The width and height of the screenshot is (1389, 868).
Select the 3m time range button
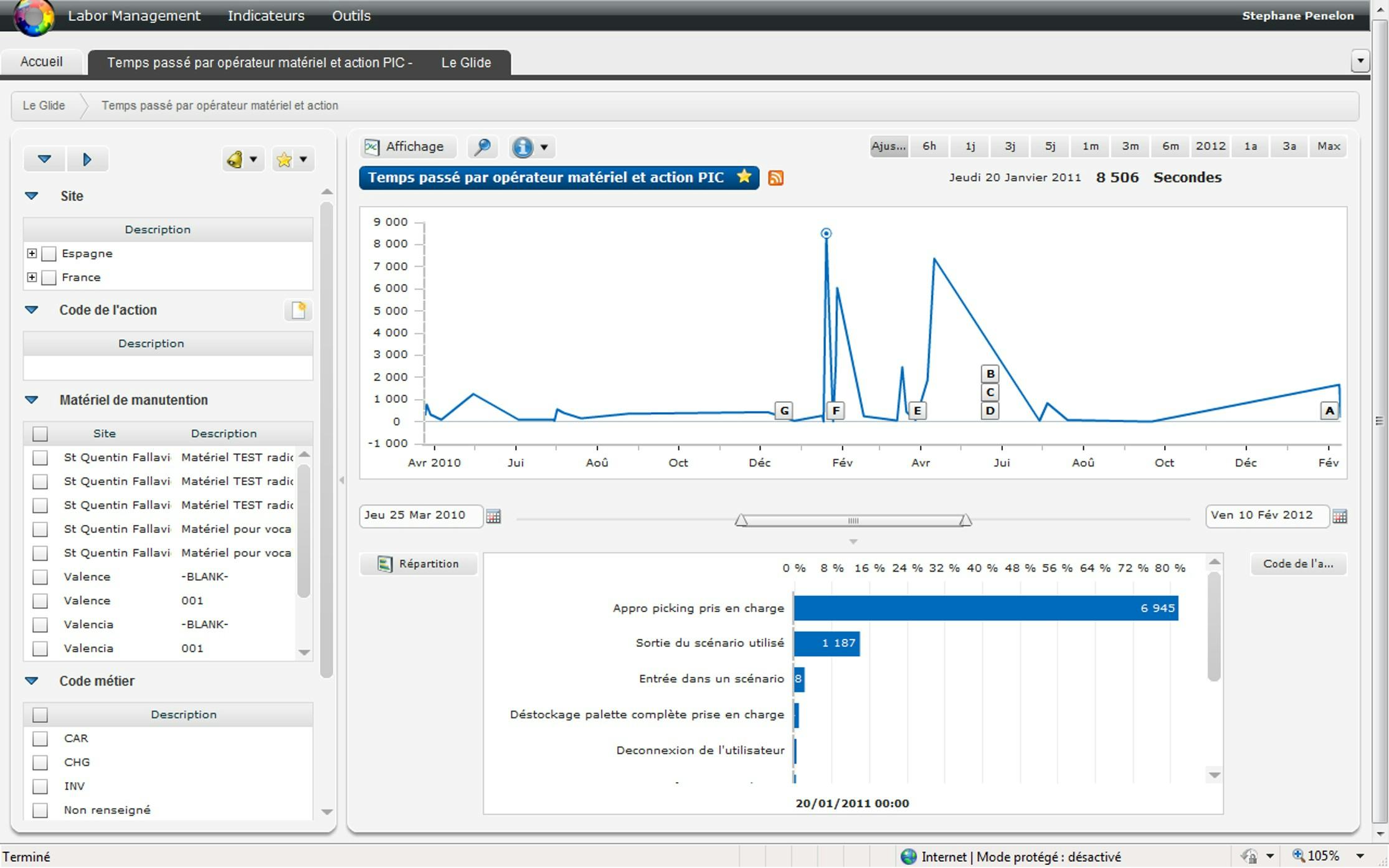click(x=1130, y=146)
